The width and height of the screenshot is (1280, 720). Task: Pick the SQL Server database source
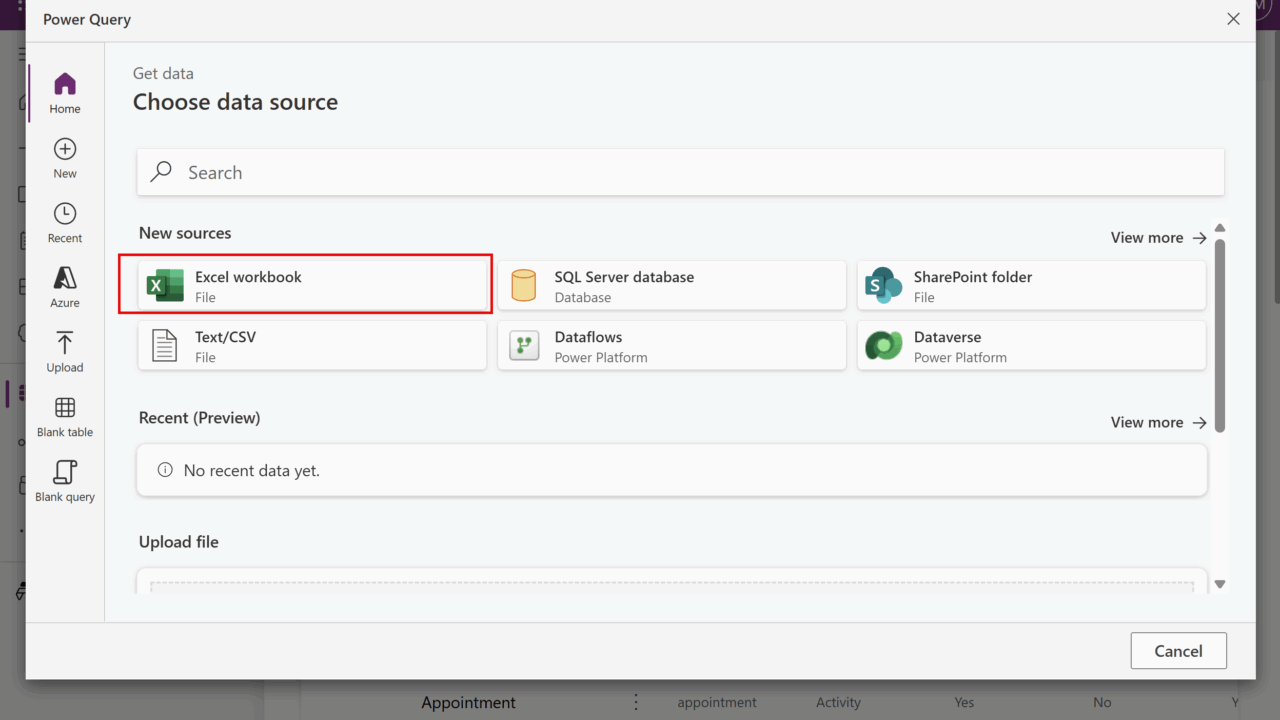671,286
